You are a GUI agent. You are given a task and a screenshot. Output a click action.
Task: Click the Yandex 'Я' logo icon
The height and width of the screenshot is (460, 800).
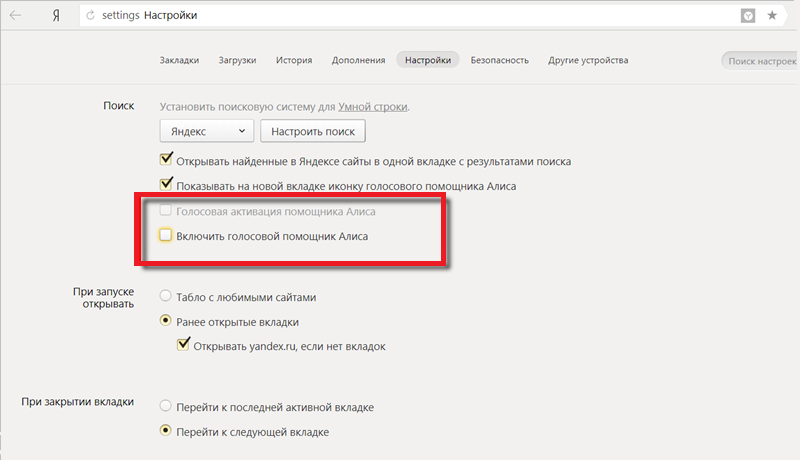pyautogui.click(x=56, y=16)
